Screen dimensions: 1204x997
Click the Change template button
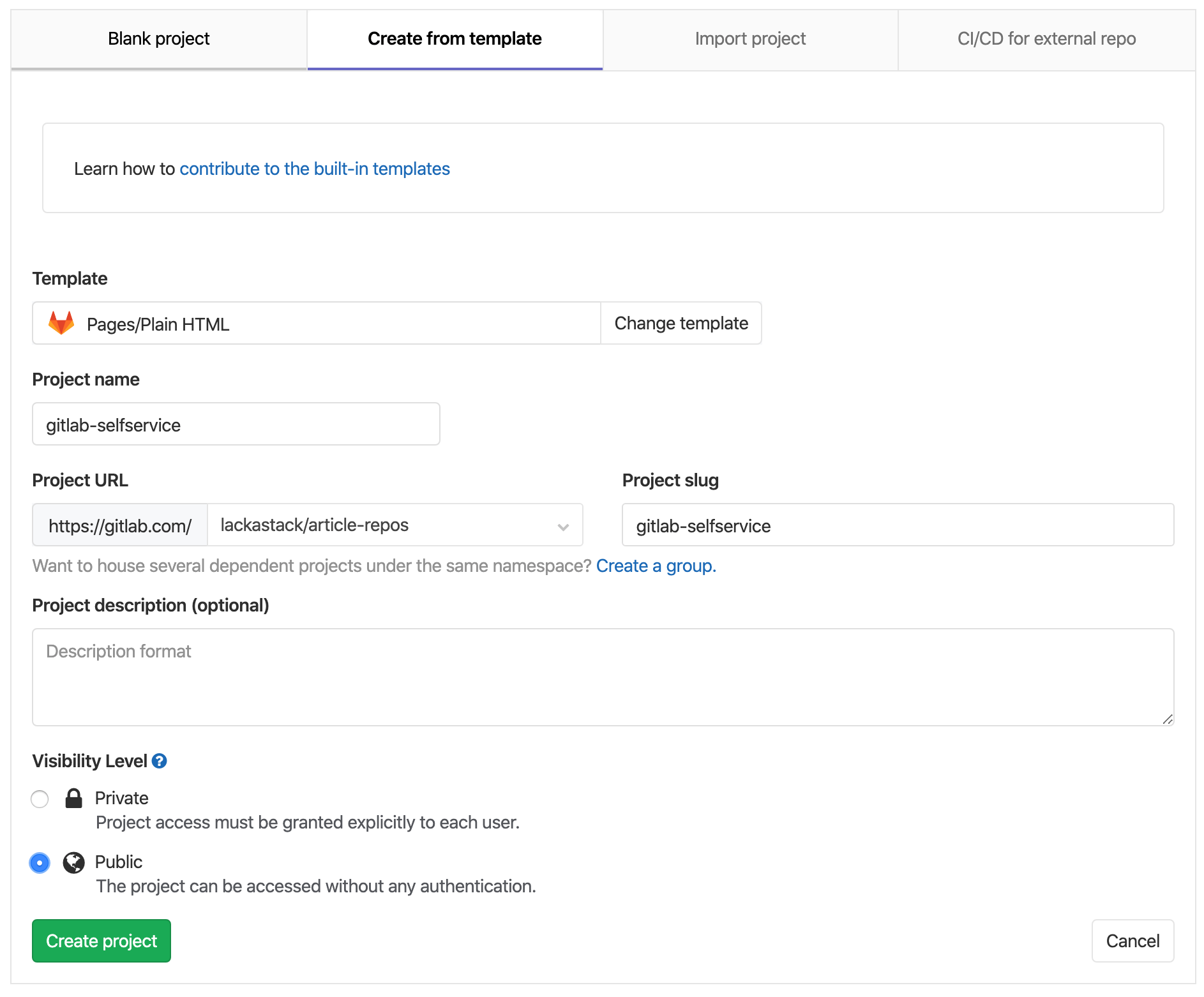[681, 323]
